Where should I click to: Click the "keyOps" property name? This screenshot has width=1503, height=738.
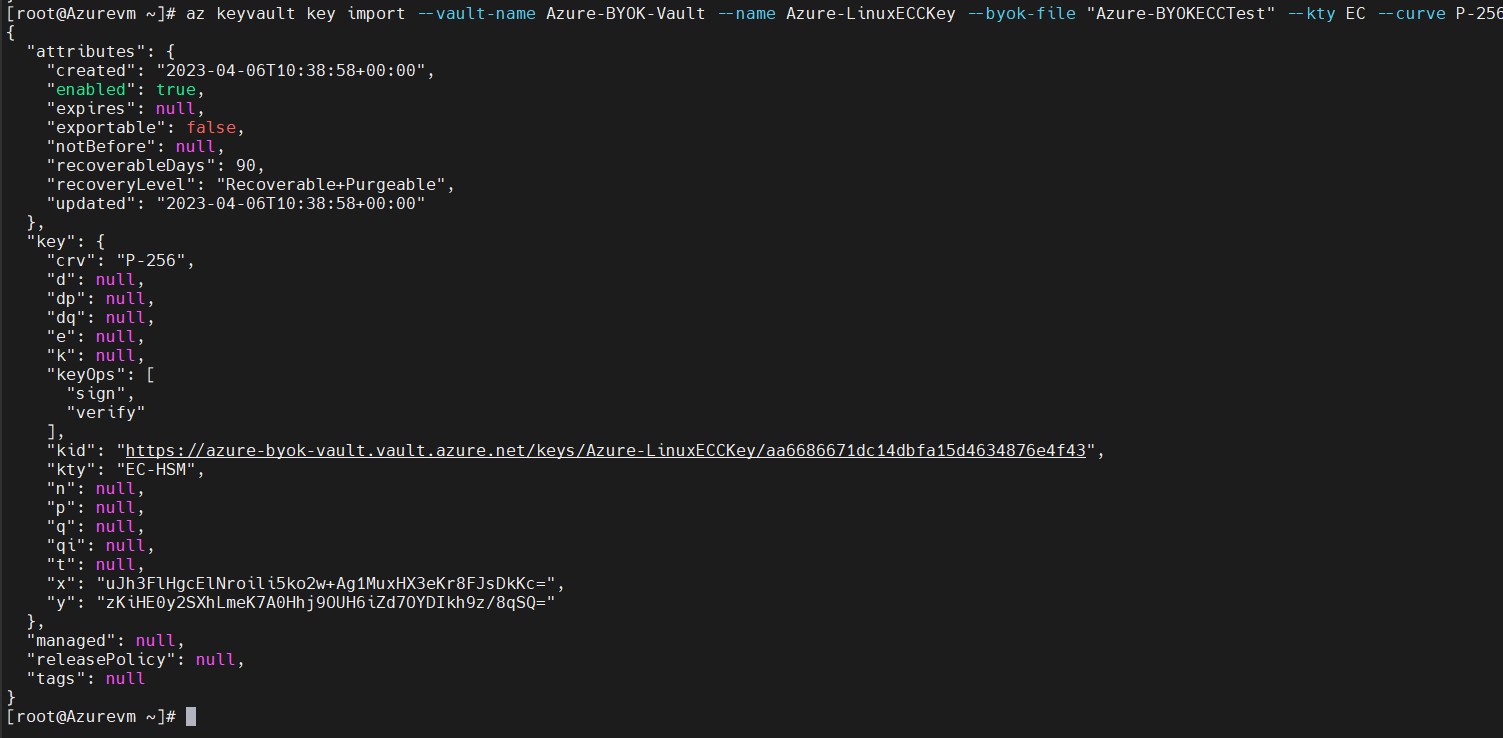pos(85,374)
